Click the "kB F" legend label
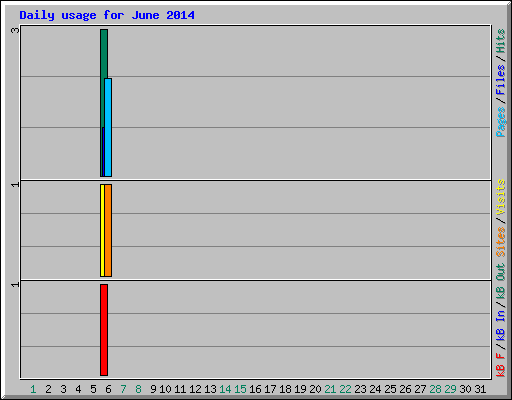This screenshot has height=400, width=512. click(x=500, y=365)
